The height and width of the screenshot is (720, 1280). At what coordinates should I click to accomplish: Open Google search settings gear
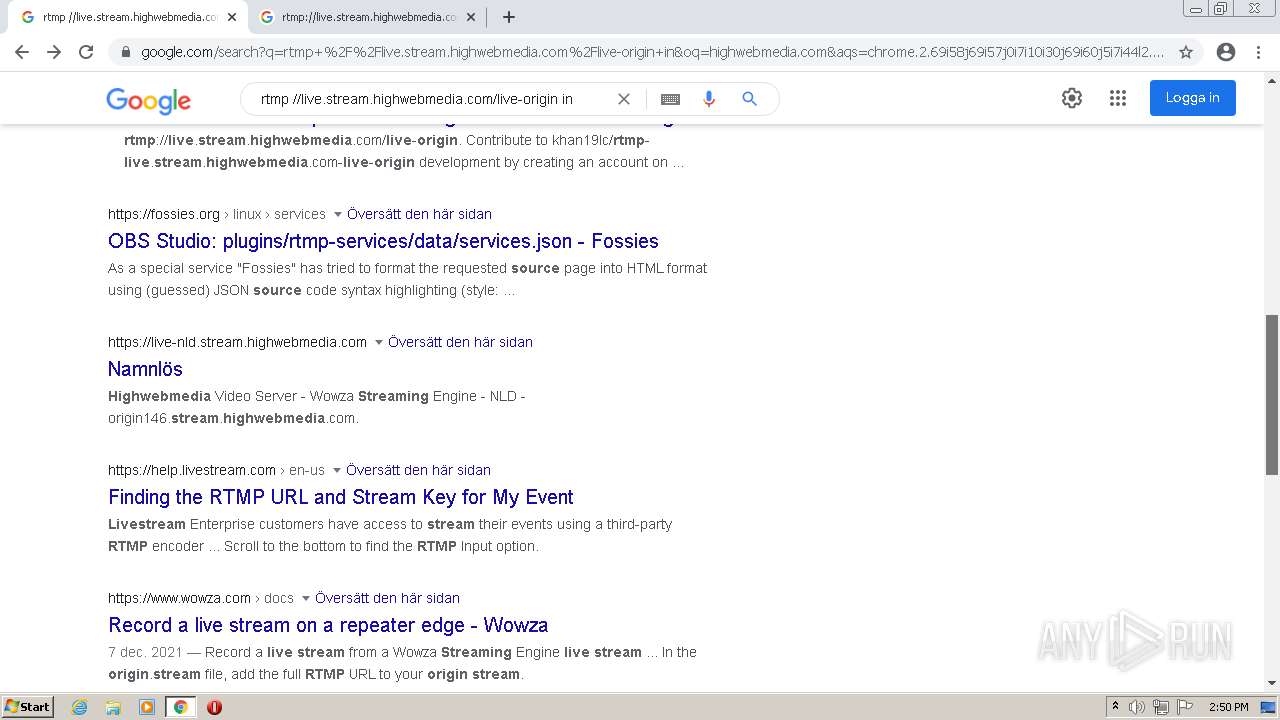click(x=1072, y=98)
